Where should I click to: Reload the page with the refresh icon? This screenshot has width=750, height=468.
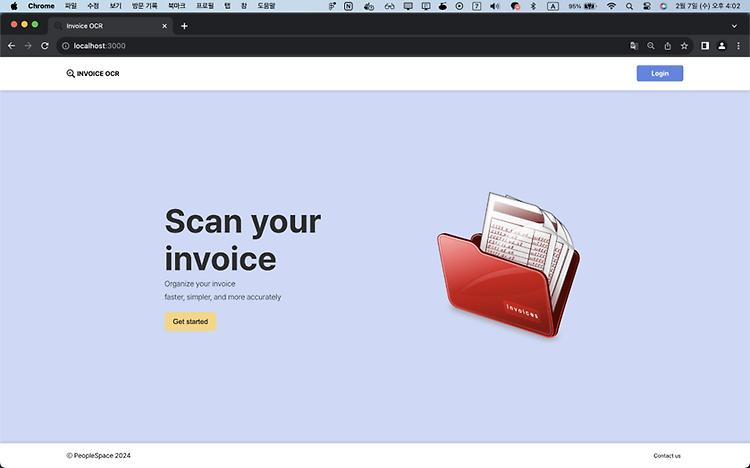pos(44,46)
